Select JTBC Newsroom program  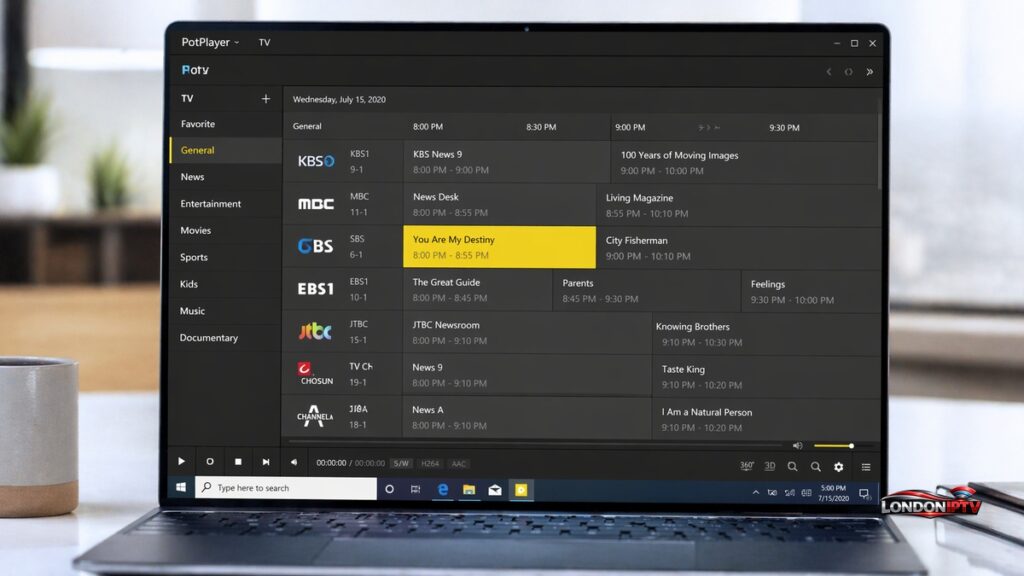click(x=527, y=332)
